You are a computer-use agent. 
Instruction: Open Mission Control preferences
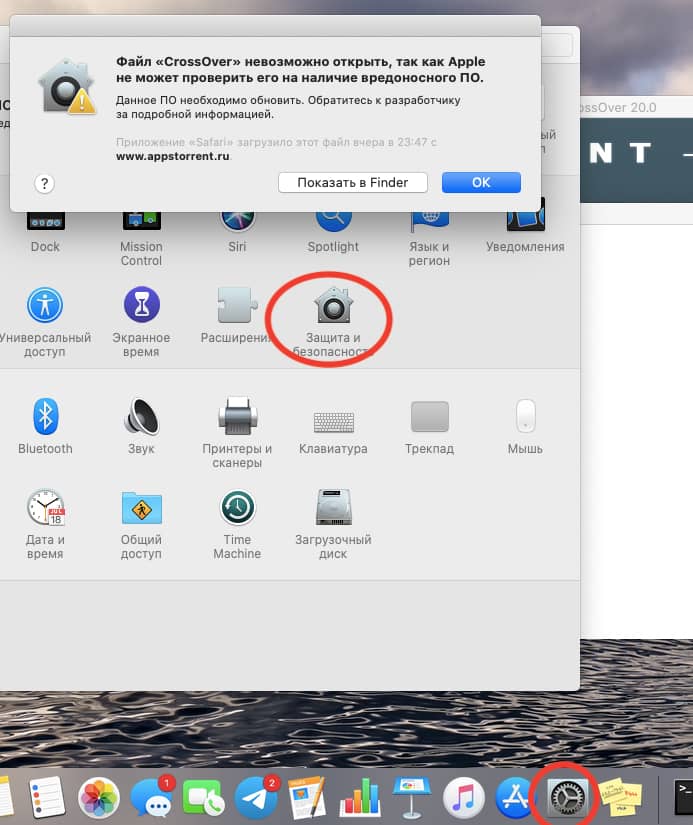(x=141, y=238)
